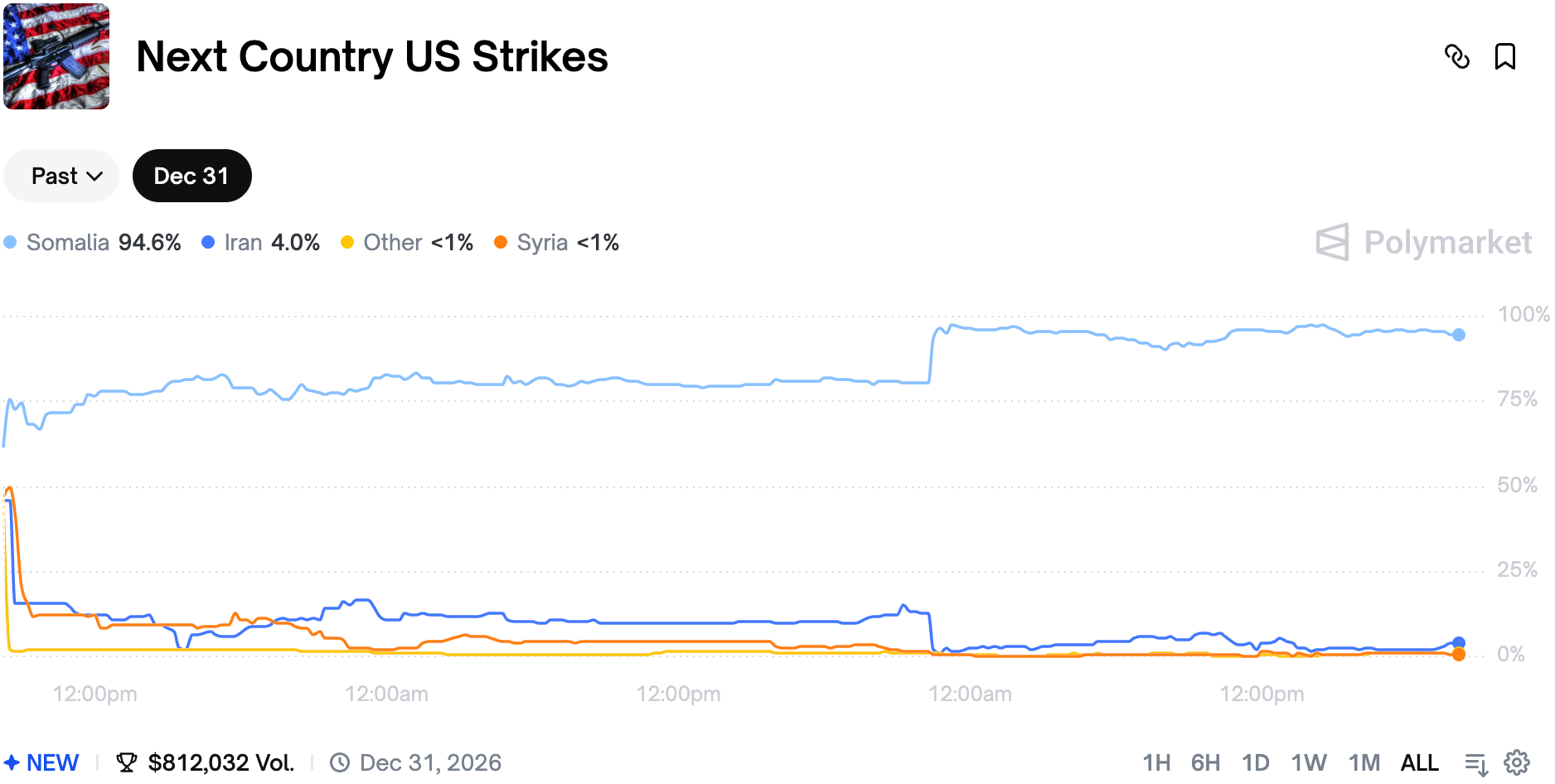Click the trophy volume icon
Screen dimensions: 1555x784
click(127, 762)
